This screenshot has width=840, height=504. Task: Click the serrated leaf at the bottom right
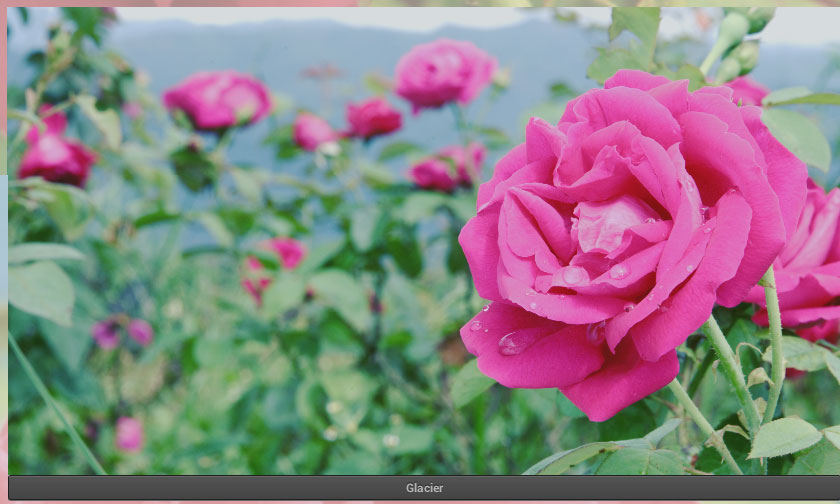coord(783,437)
